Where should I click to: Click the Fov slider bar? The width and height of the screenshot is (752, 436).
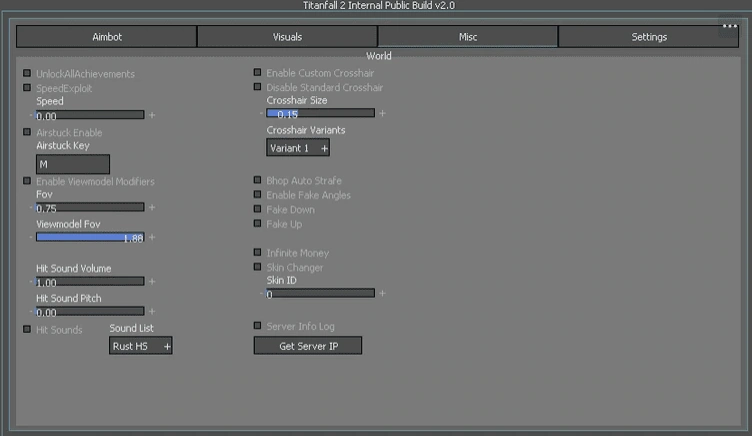coord(90,207)
